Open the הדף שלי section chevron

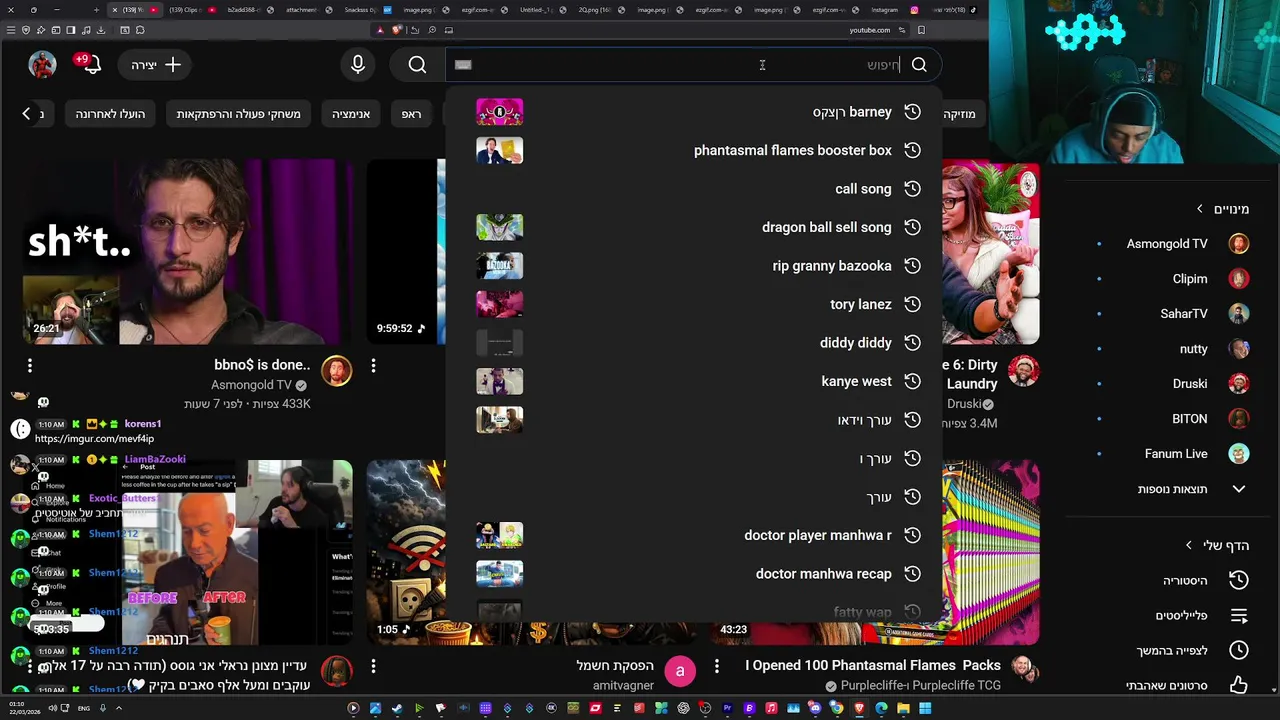1188,545
